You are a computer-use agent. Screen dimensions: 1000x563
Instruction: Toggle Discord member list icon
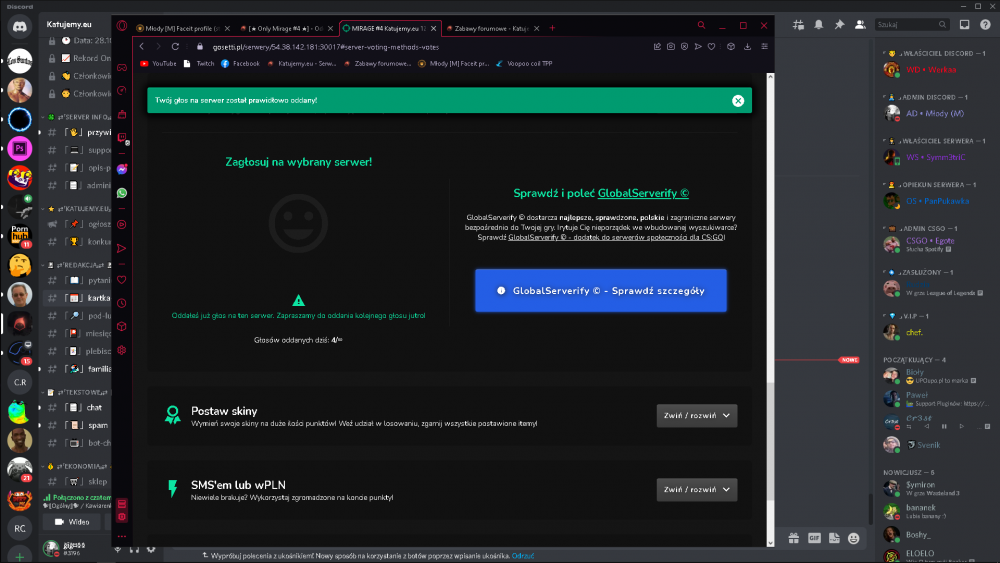pos(860,25)
